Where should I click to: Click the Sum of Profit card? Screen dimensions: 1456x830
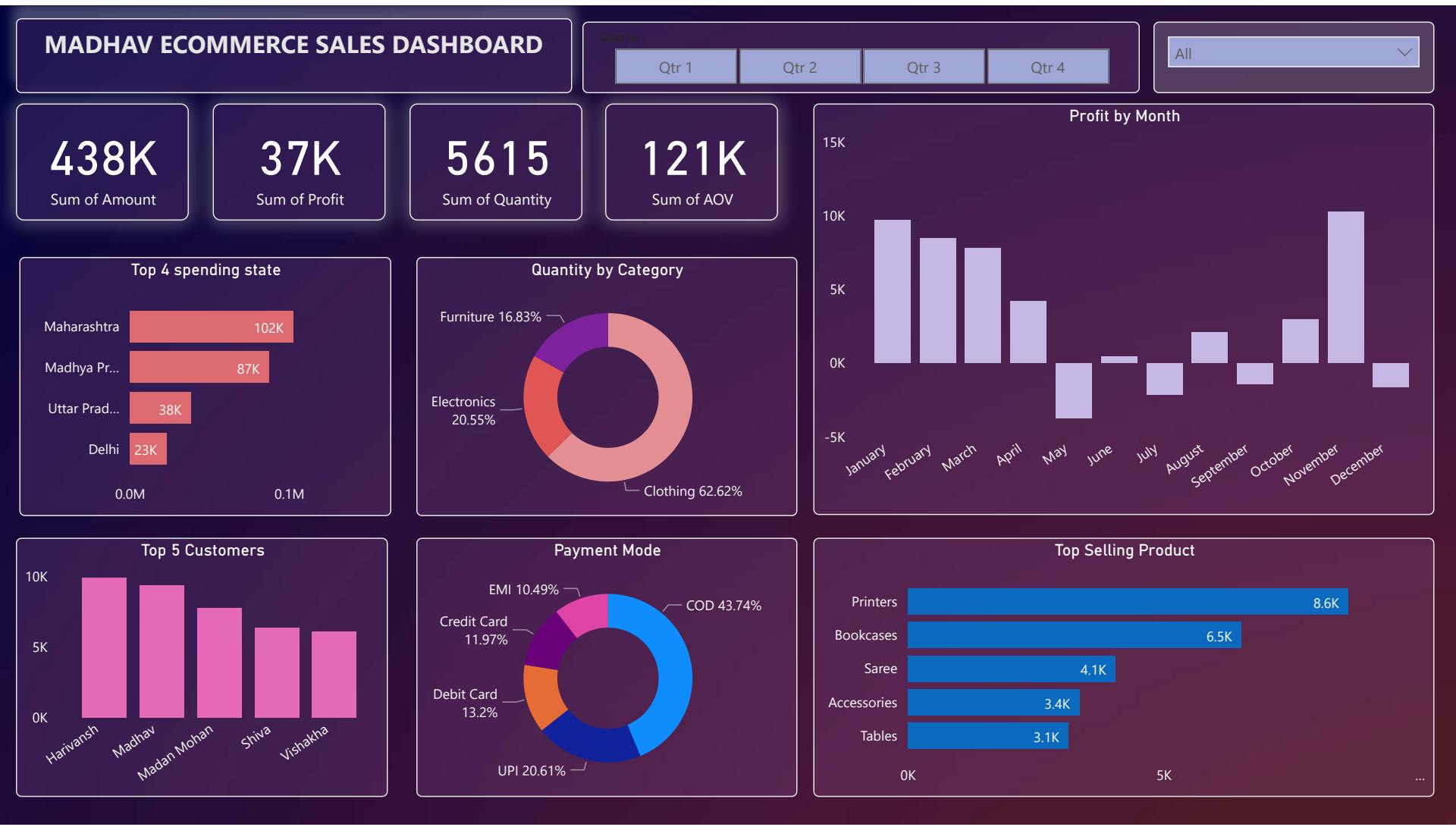299,162
